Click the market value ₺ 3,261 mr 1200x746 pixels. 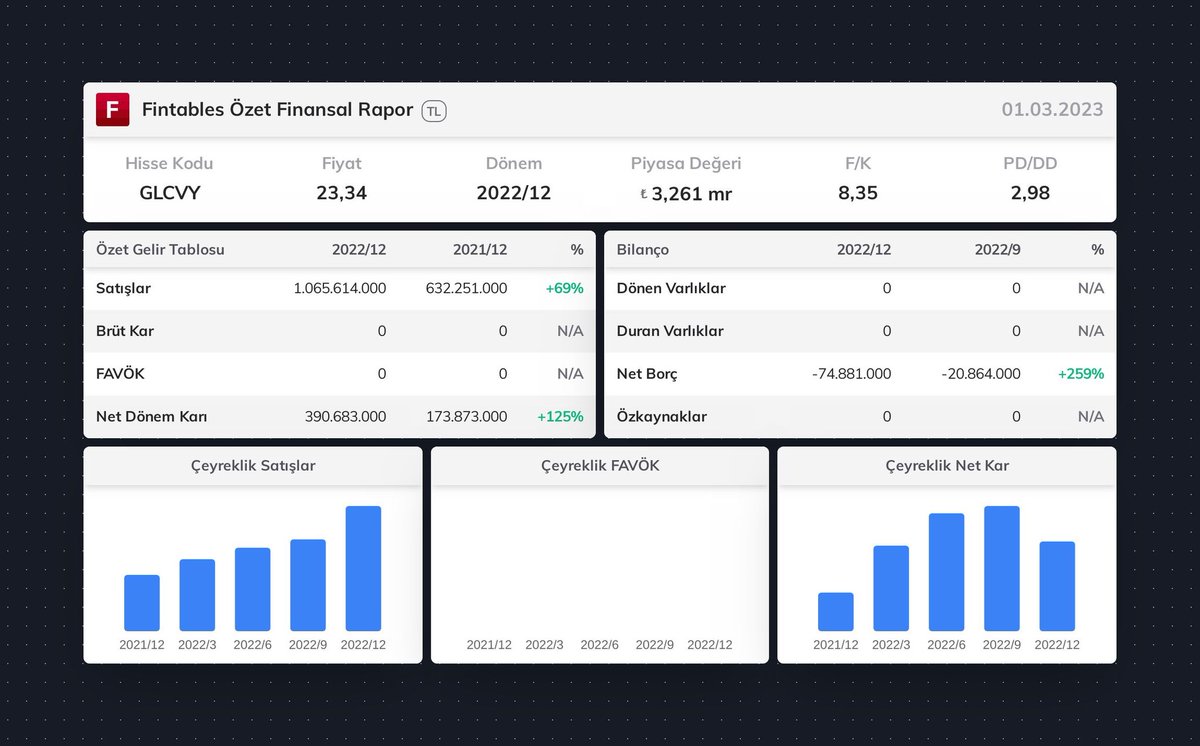click(686, 194)
